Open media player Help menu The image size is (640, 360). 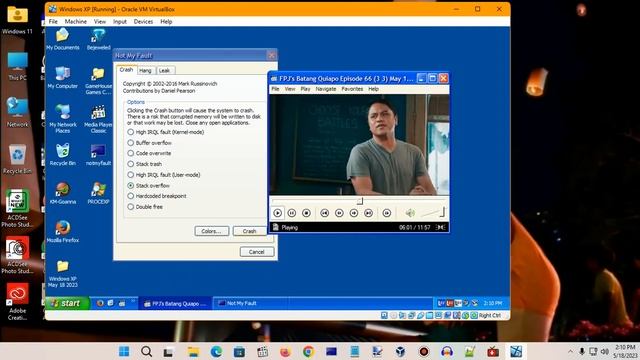pos(373,89)
